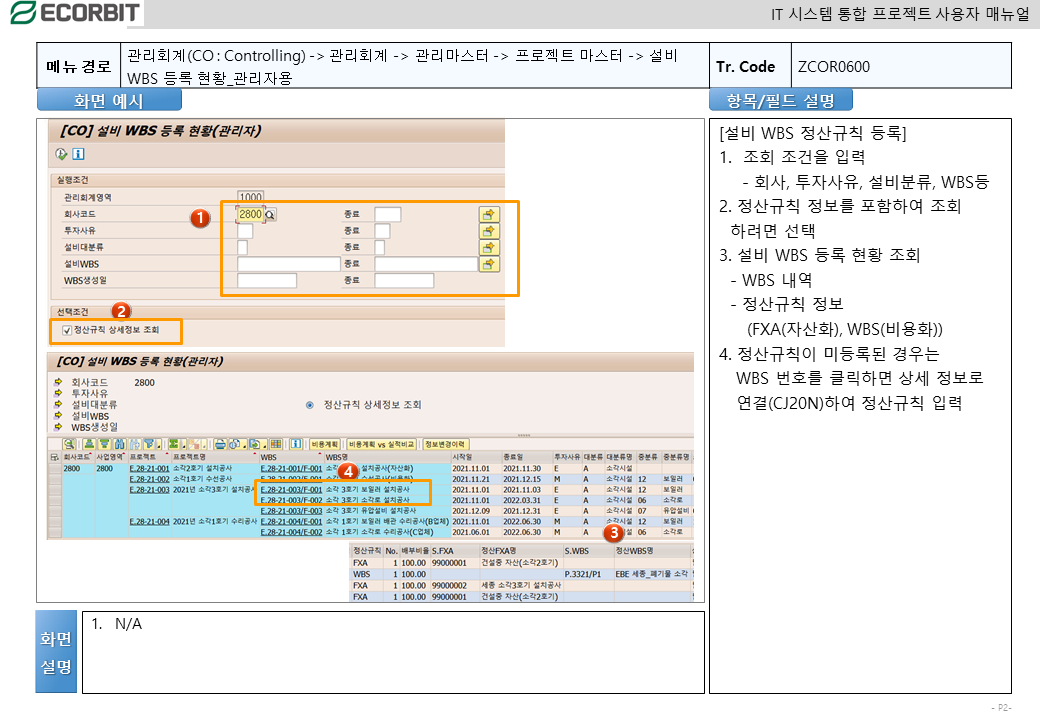Image resolution: width=1040 pixels, height=720 pixels.
Task: Select the 정산규칙 상세정보 조회 radio button
Action: point(310,405)
